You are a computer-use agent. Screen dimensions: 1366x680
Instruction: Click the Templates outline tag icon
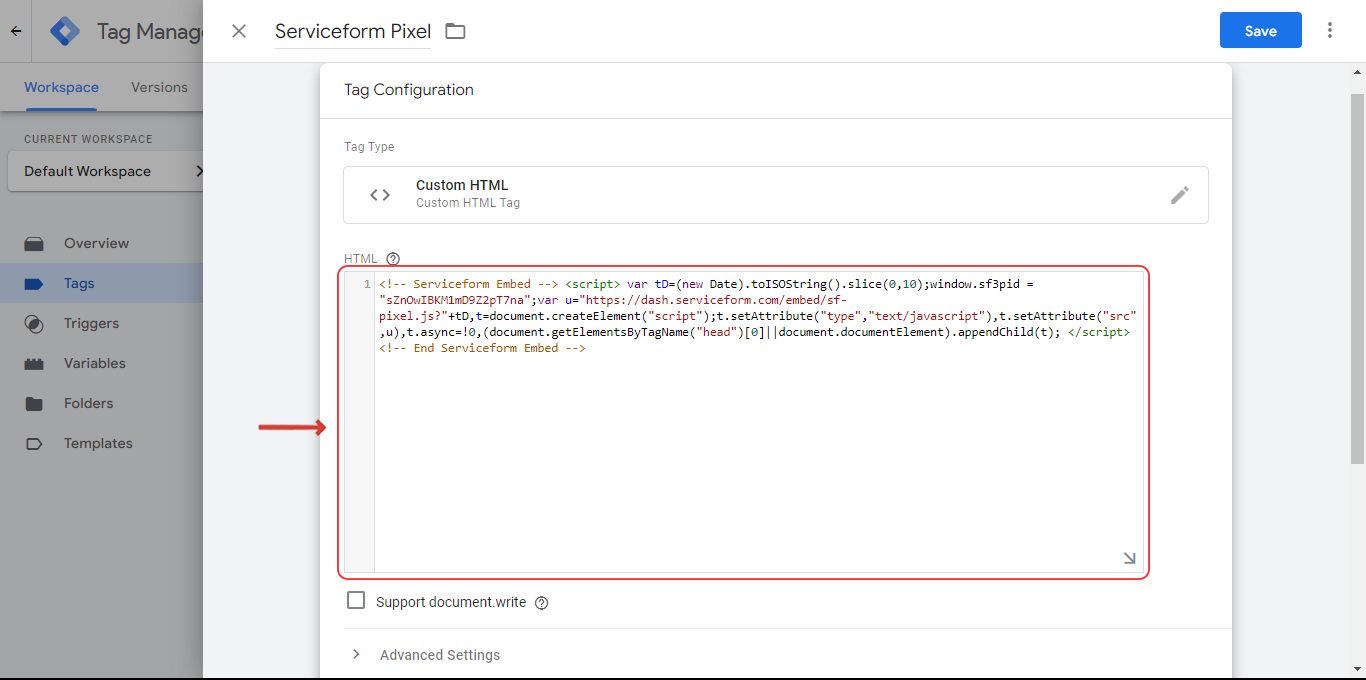coord(34,443)
